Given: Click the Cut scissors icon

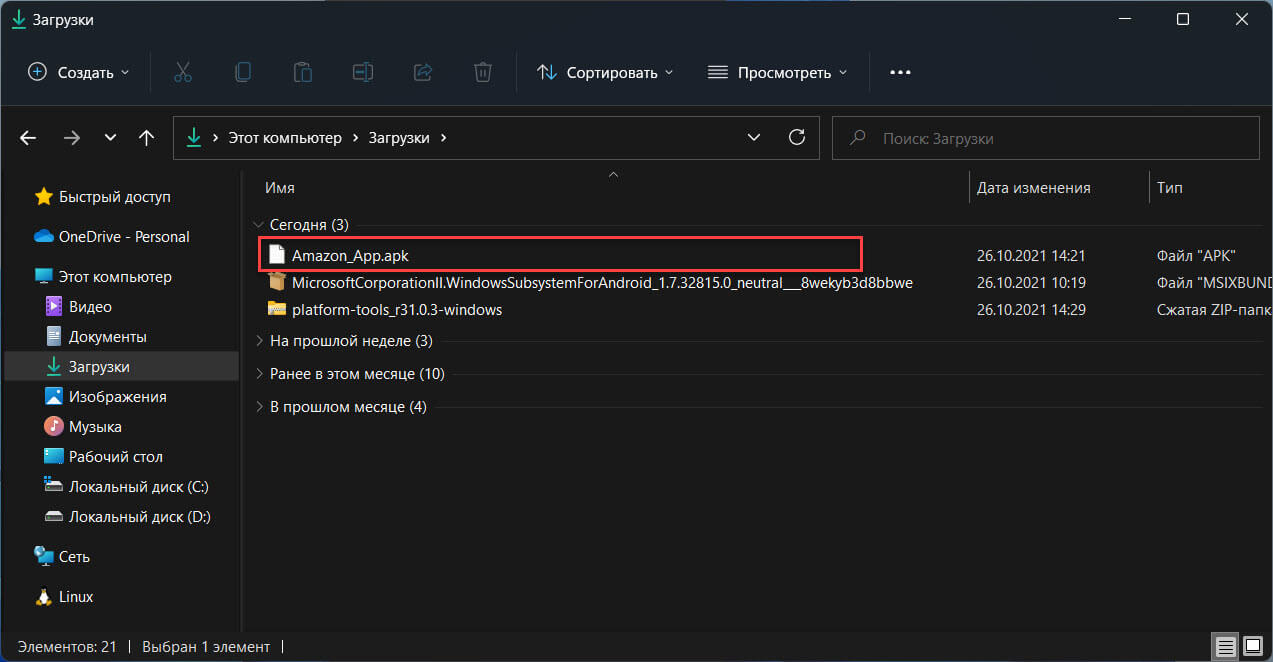Looking at the screenshot, I should pyautogui.click(x=182, y=72).
